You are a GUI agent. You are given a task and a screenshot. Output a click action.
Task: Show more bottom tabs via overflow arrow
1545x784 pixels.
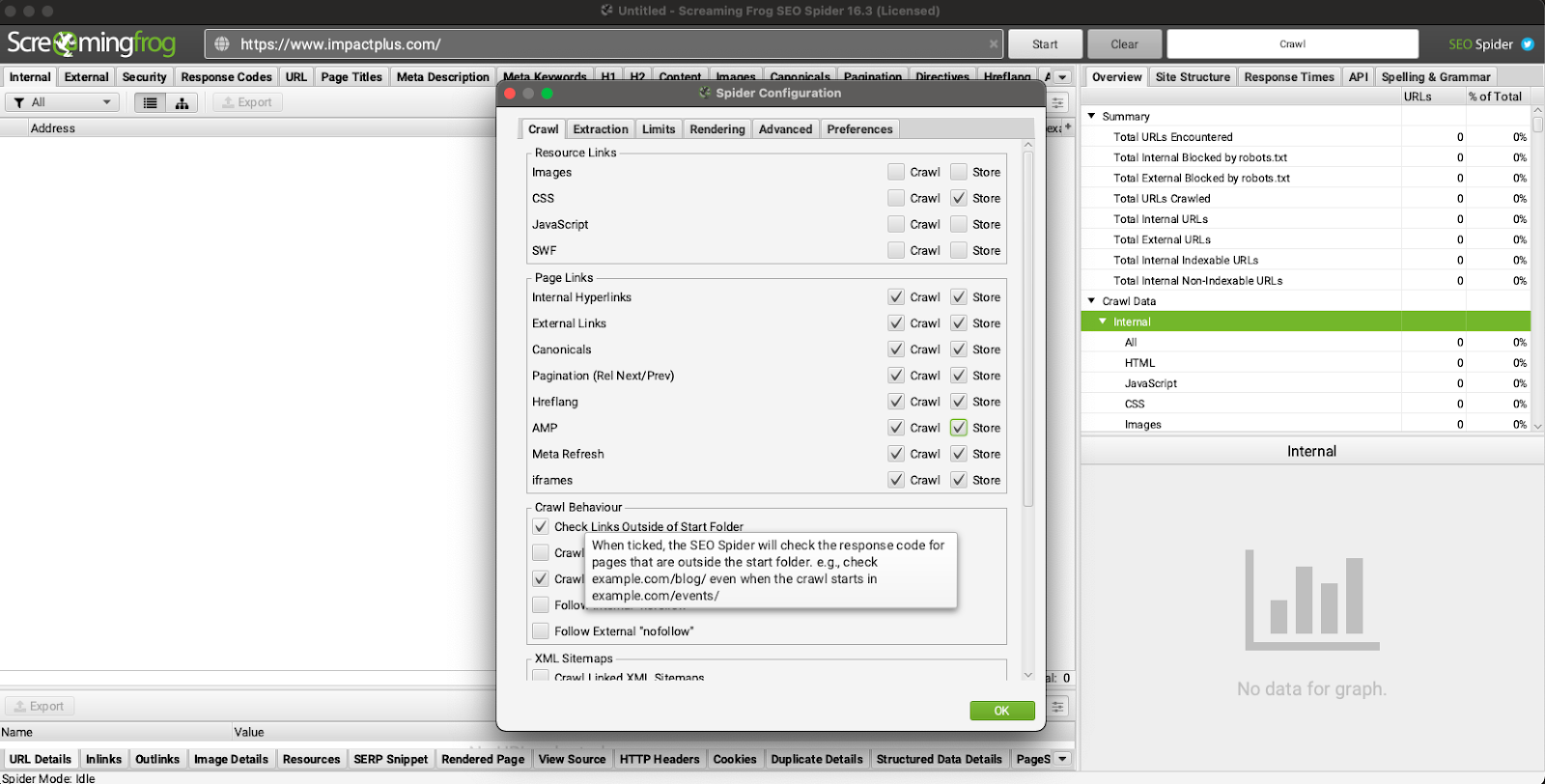coord(1062,759)
